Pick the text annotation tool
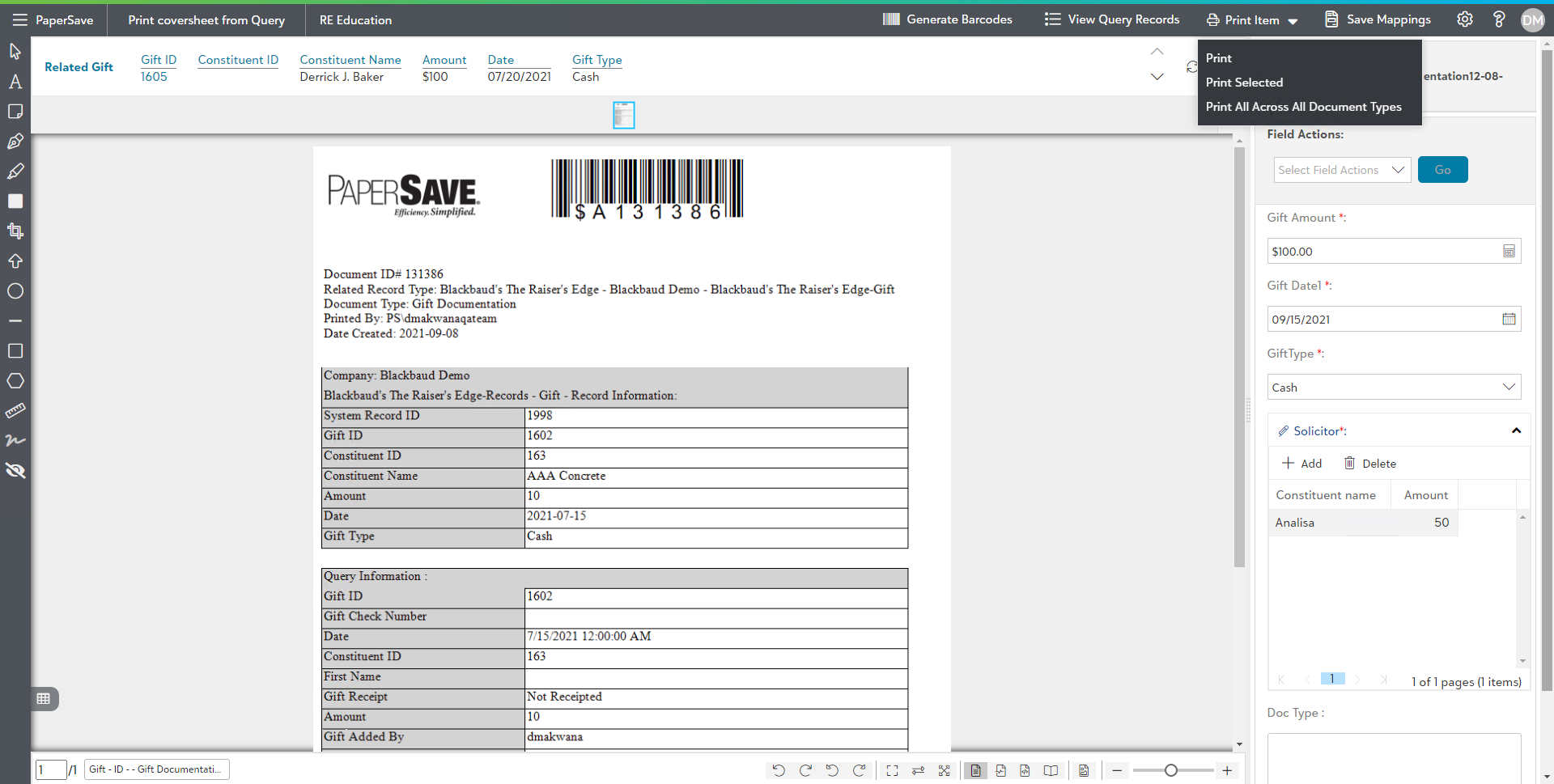The width and height of the screenshot is (1554, 784). (15, 82)
